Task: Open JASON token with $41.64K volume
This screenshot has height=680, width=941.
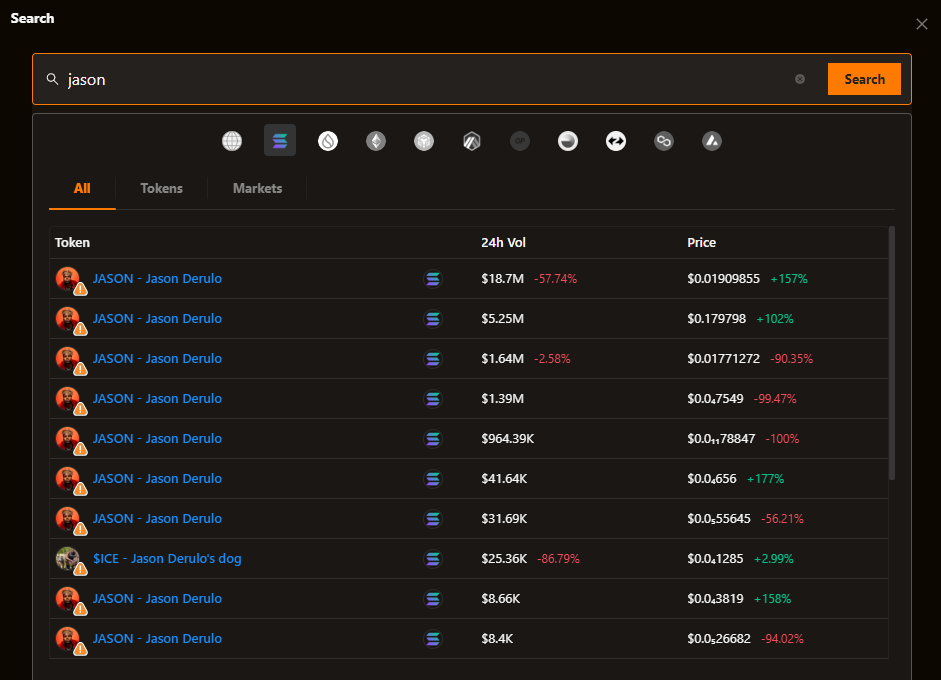Action: (x=157, y=478)
